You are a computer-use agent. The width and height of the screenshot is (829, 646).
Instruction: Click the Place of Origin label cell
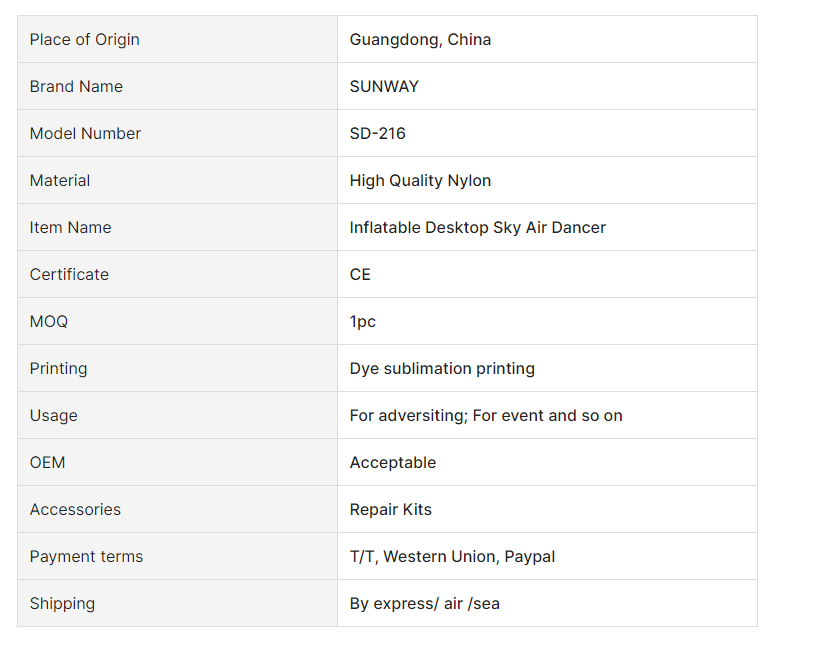(178, 39)
